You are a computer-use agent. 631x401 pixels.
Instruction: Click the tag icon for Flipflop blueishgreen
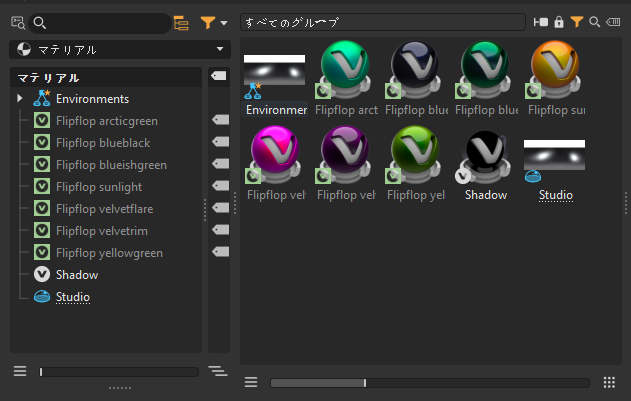pos(220,163)
